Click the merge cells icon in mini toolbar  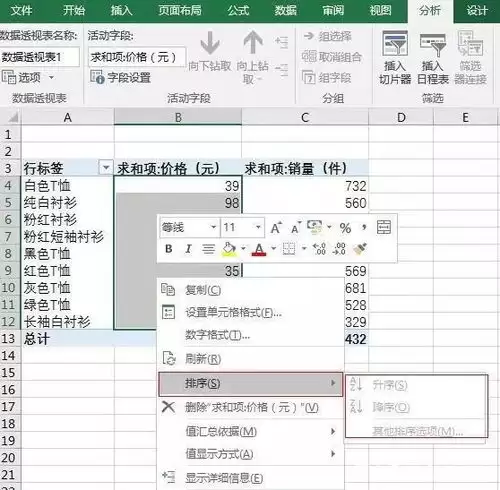click(x=384, y=228)
